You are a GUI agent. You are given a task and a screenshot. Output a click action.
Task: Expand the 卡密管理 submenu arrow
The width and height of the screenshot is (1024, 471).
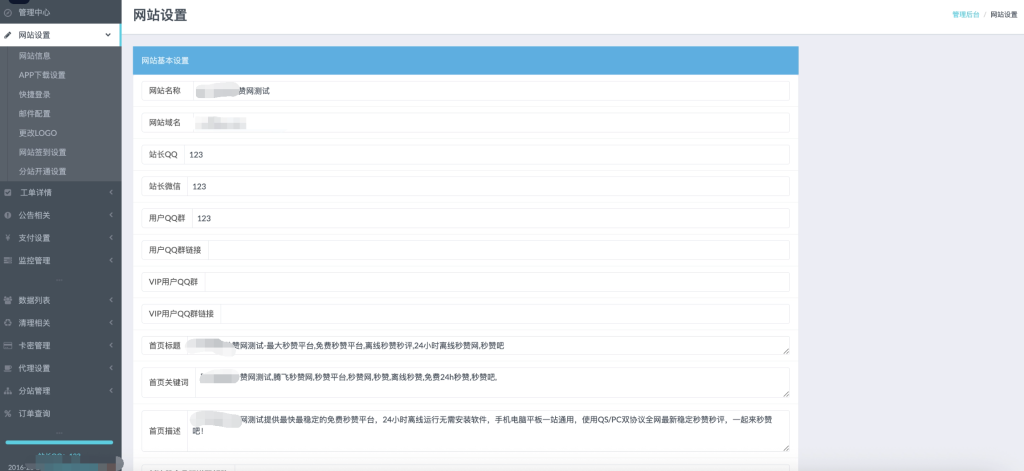click(x=110, y=346)
